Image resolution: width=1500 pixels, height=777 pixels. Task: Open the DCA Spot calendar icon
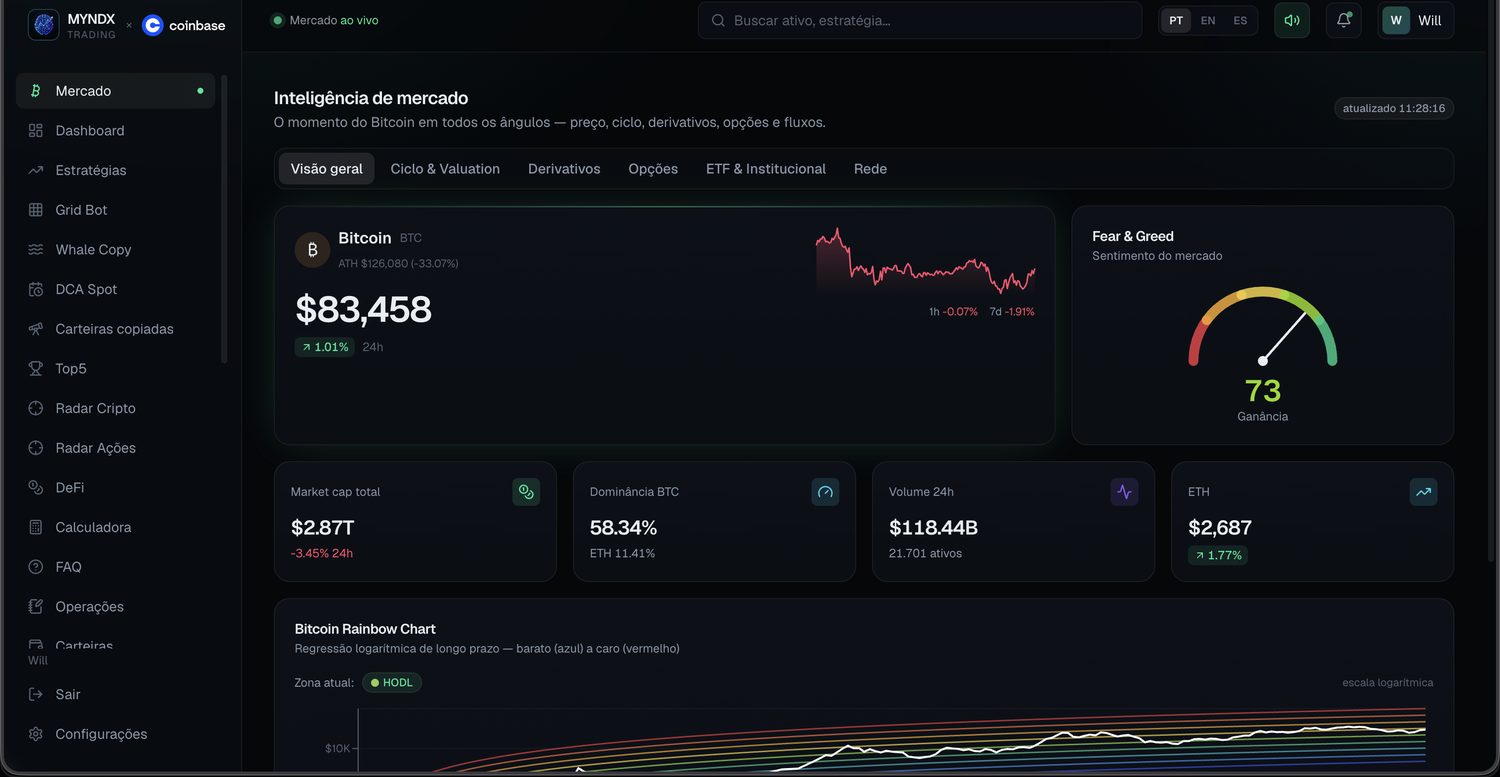click(x=36, y=289)
